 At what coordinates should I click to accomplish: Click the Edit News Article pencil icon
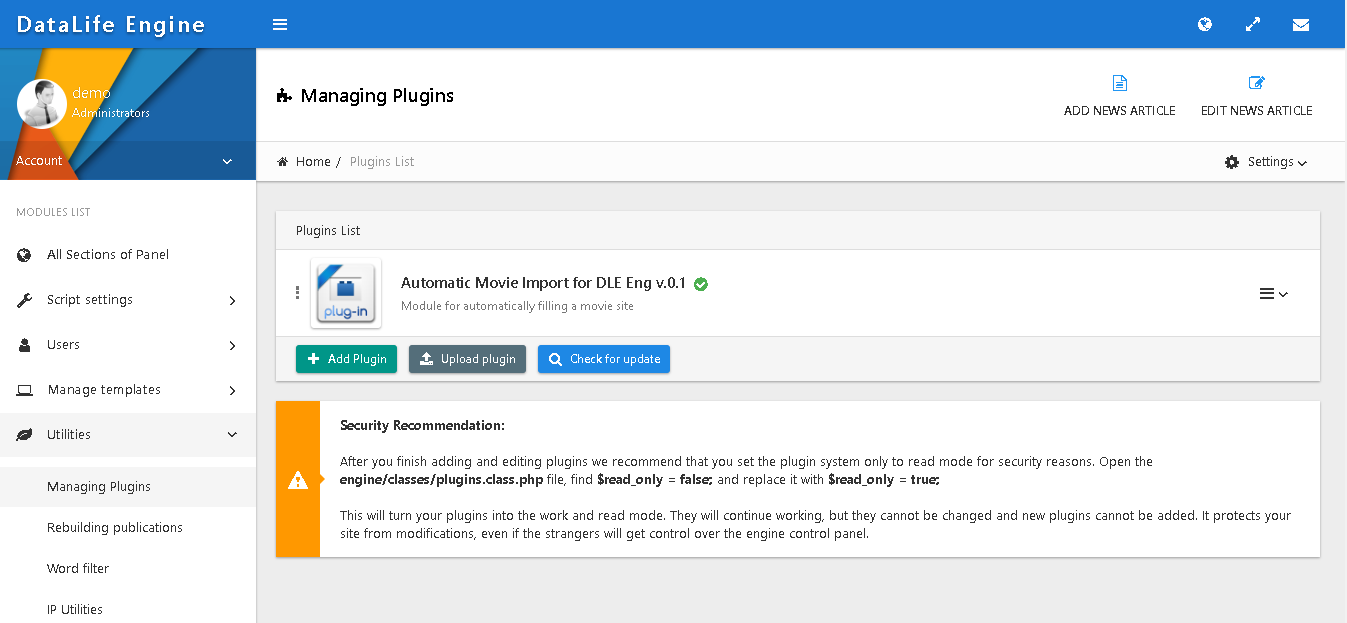tap(1257, 83)
